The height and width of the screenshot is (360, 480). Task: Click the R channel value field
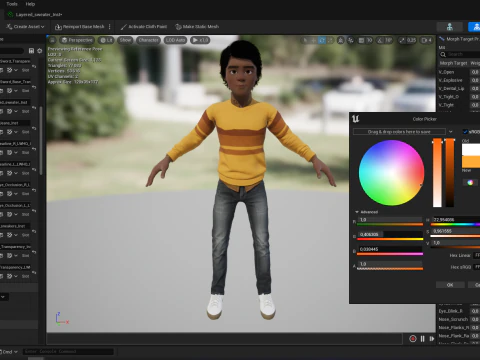coord(390,220)
